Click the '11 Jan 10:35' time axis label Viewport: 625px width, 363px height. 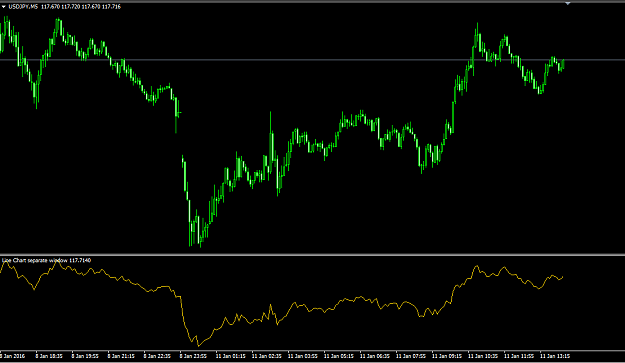(x=483, y=356)
